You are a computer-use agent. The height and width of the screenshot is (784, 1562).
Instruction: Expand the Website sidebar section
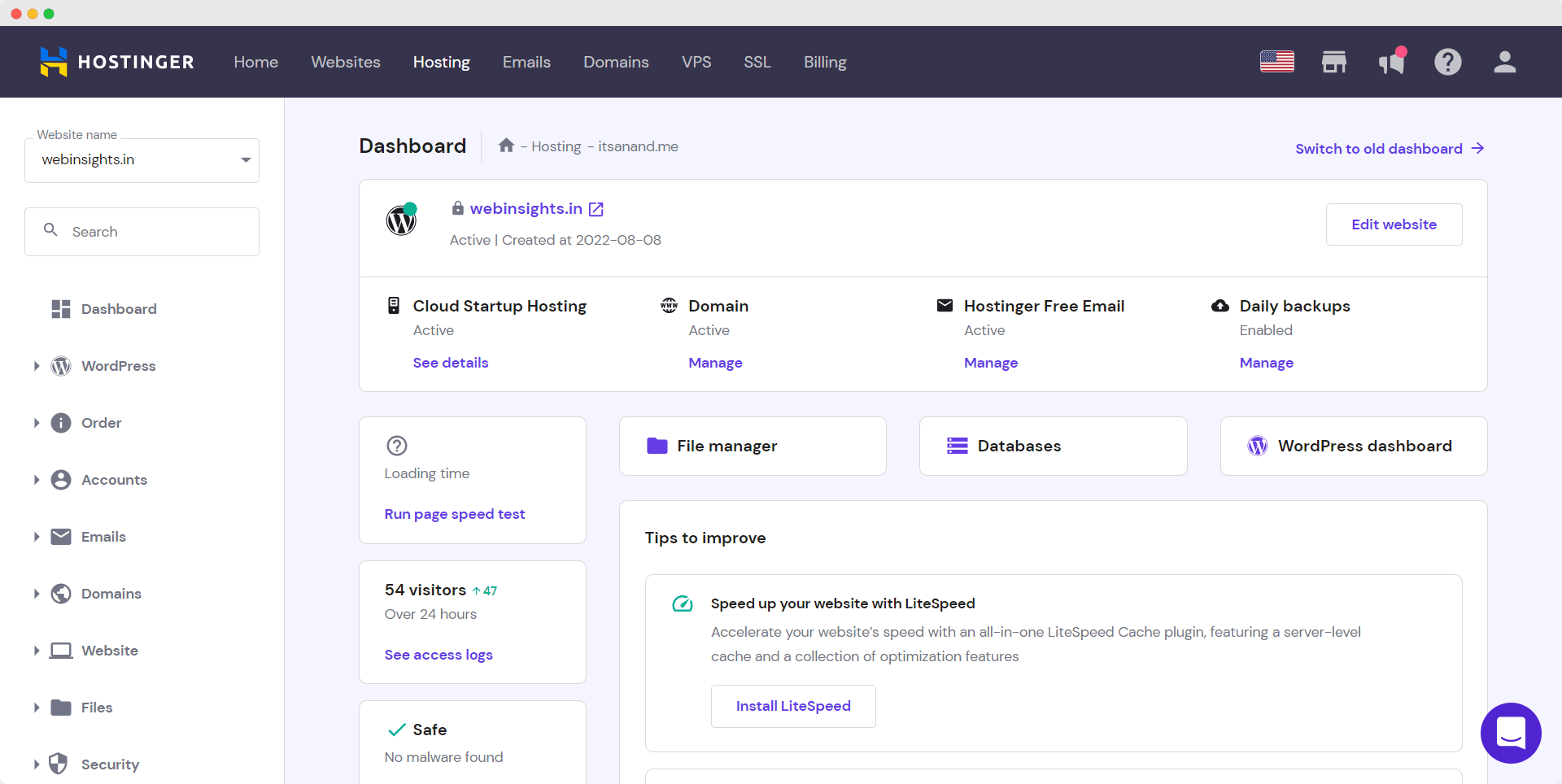pos(37,651)
